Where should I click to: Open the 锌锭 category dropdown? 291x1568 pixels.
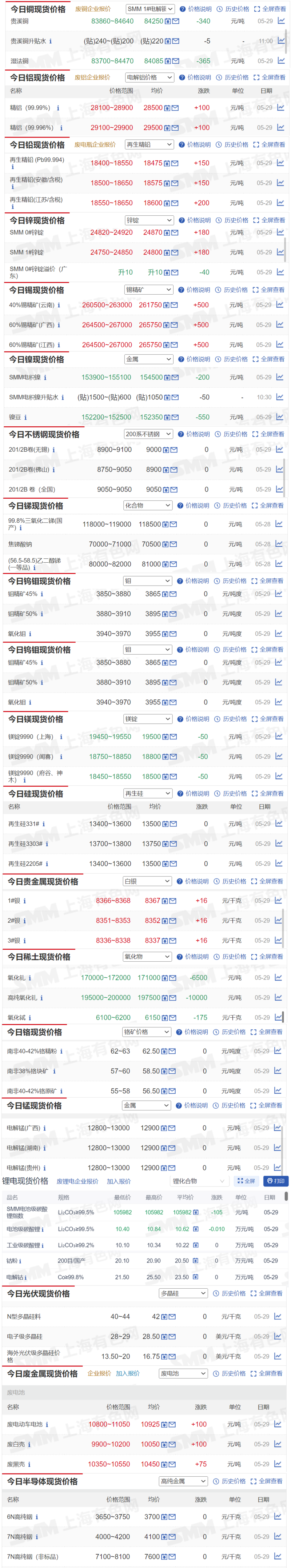(150, 220)
